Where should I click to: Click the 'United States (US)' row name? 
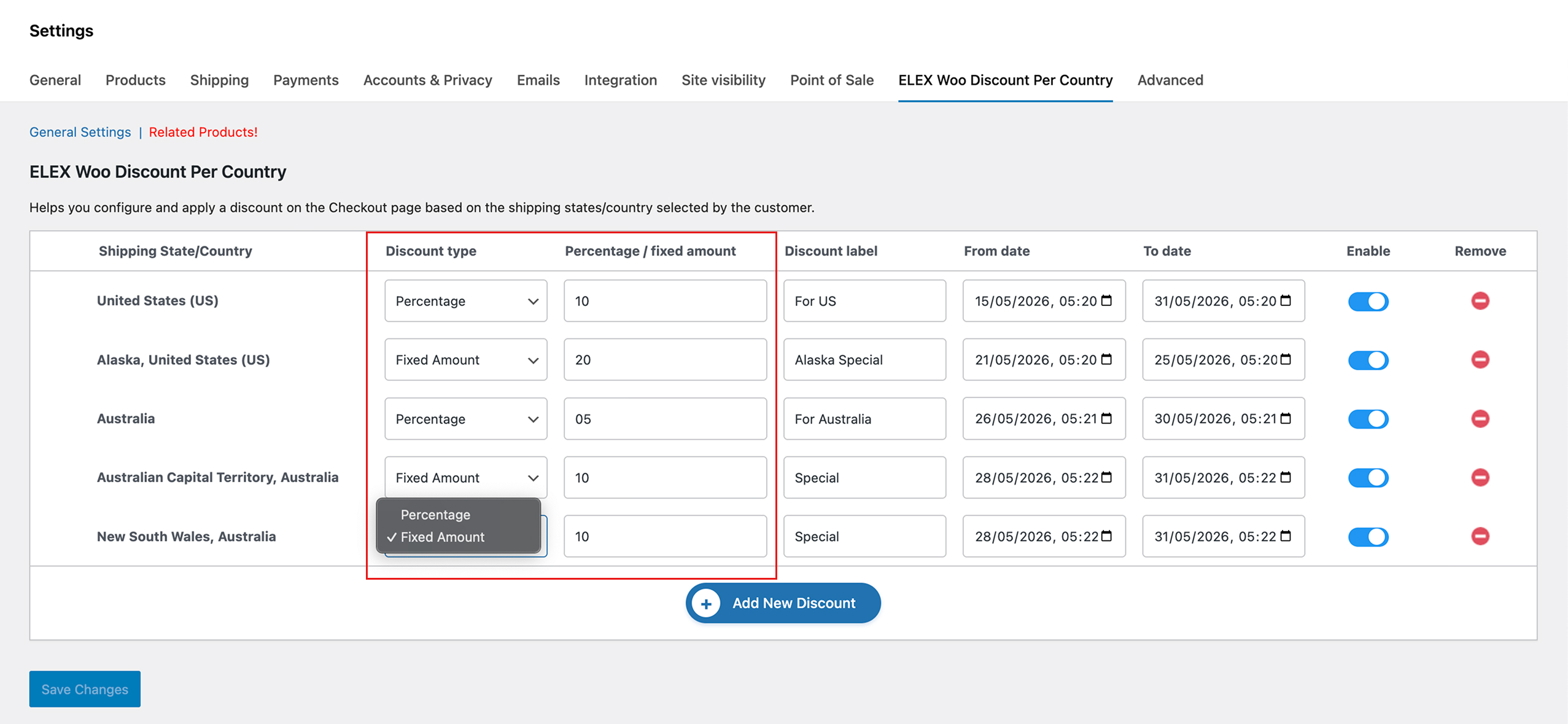(158, 301)
